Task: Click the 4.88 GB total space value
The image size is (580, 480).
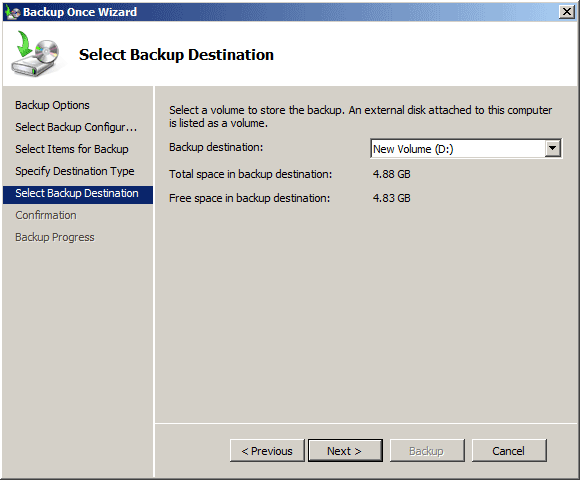Action: [x=392, y=174]
